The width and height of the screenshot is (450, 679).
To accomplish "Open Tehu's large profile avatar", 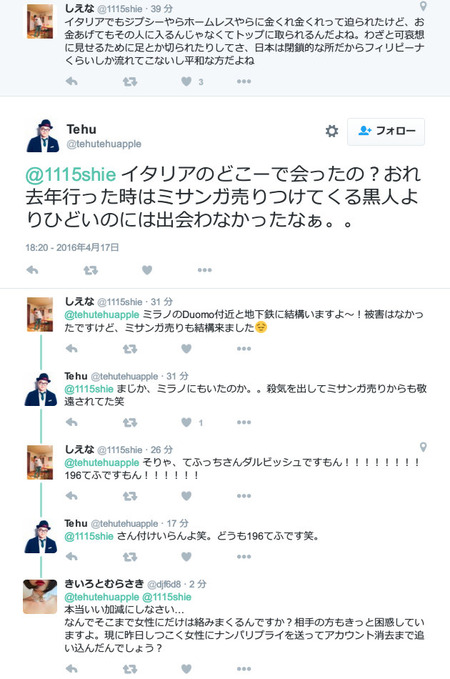I will (43, 136).
